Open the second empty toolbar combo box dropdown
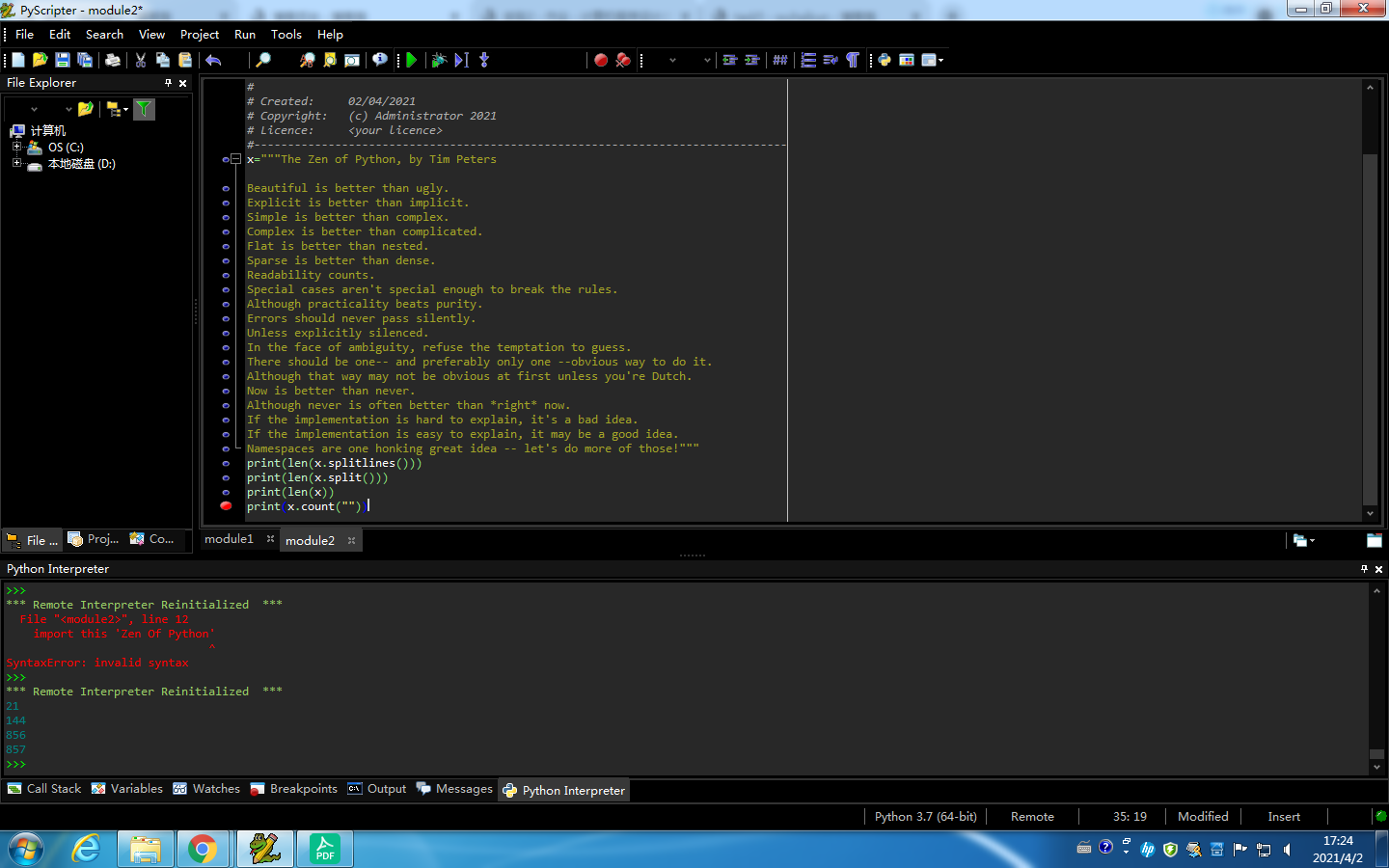 point(707,60)
